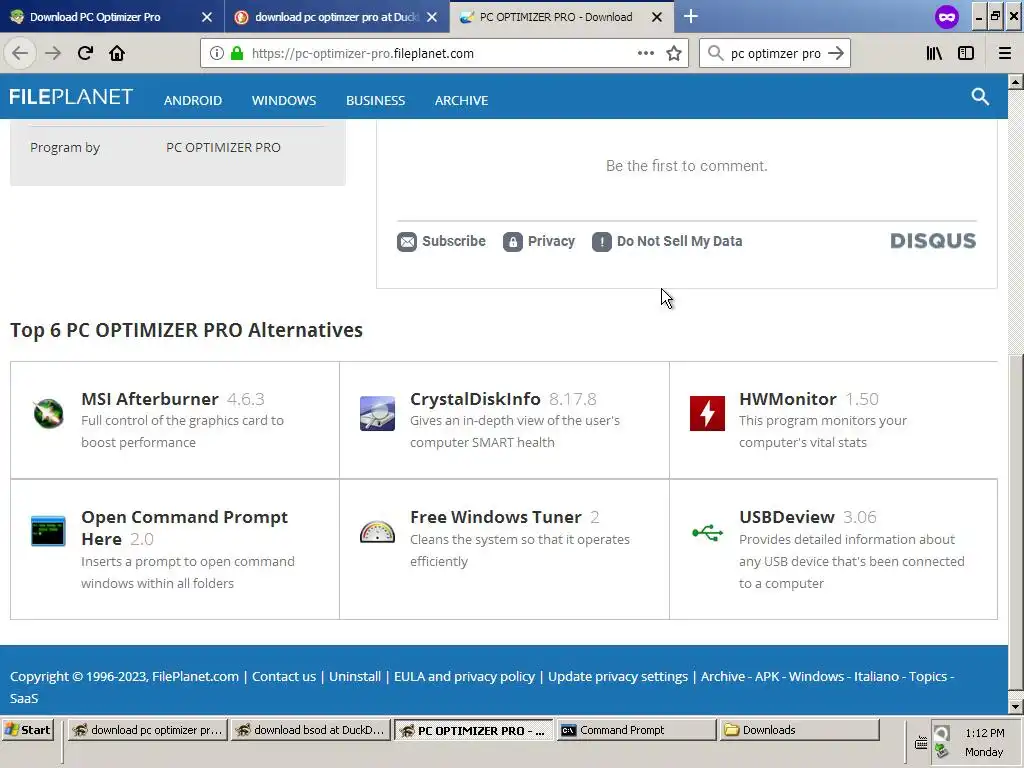Reload the current page
This screenshot has width=1024, height=768.
(x=85, y=53)
